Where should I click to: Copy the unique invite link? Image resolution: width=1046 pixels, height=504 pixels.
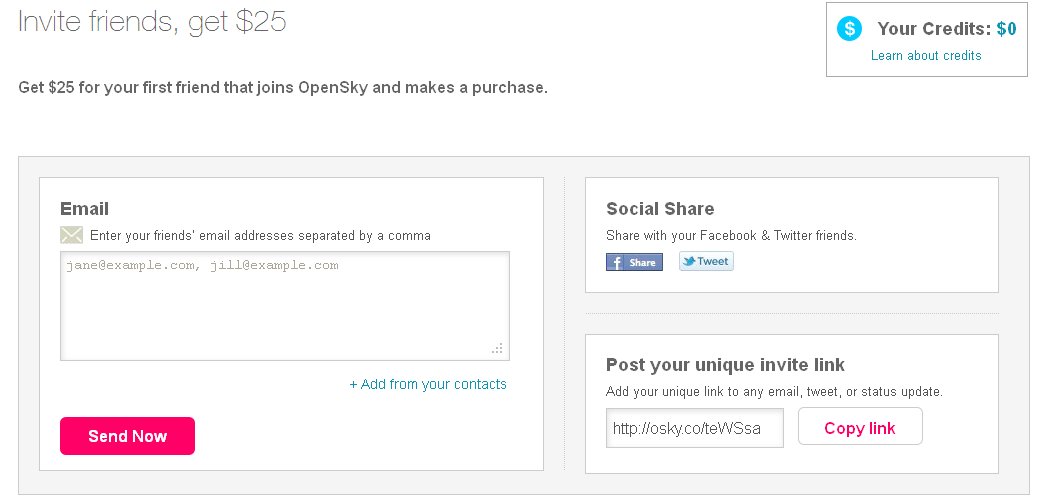click(860, 428)
